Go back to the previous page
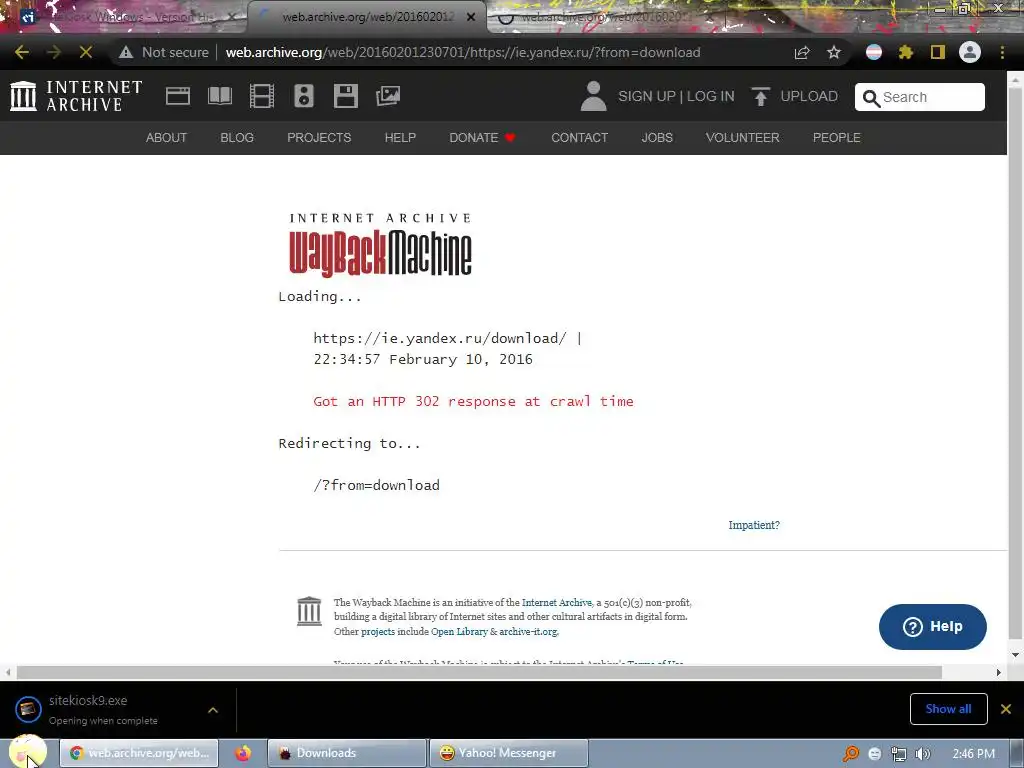The height and width of the screenshot is (768, 1024). pos(22,52)
